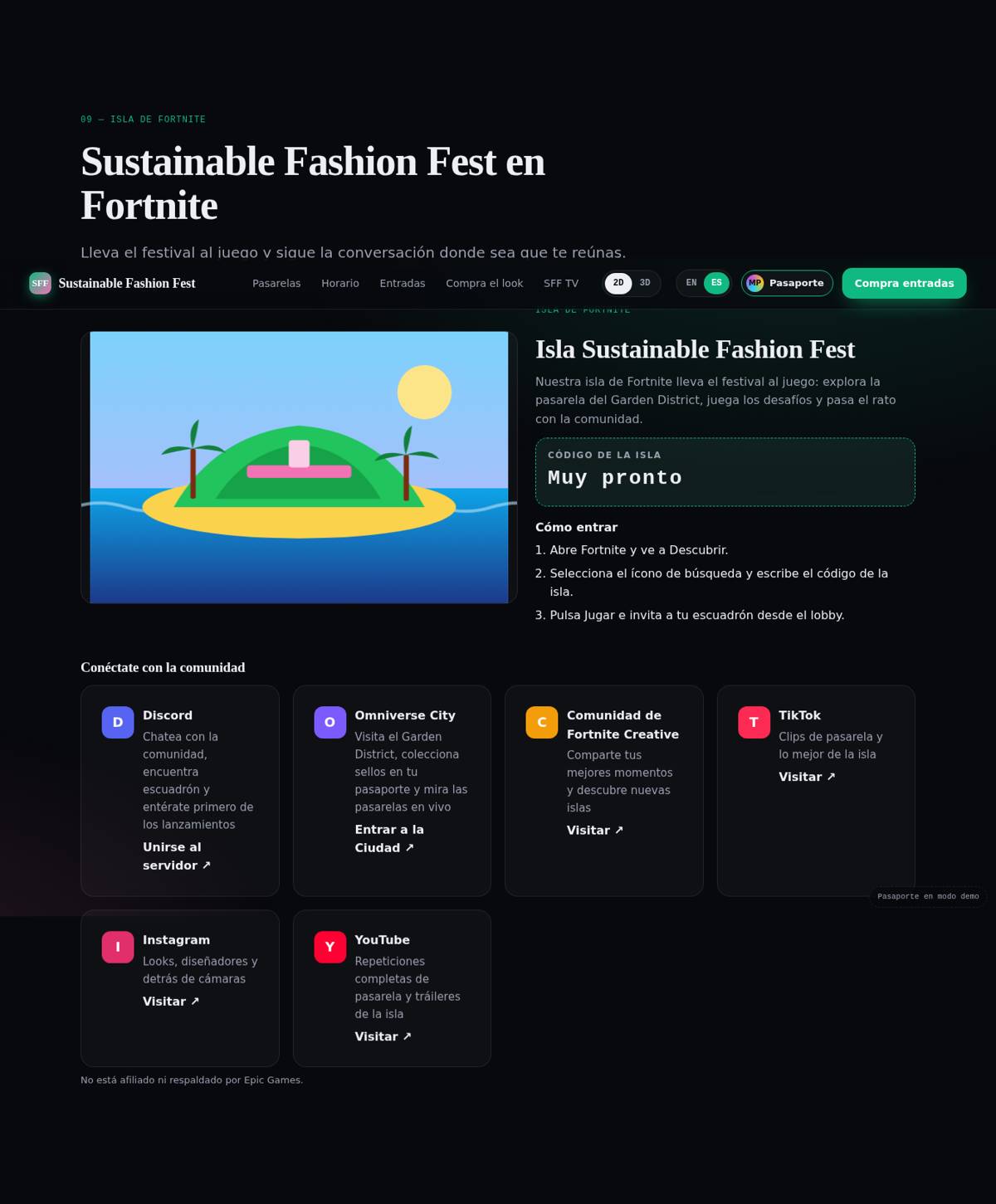Click the YouTube card title
Screen dimensions: 996x1204
point(383,940)
